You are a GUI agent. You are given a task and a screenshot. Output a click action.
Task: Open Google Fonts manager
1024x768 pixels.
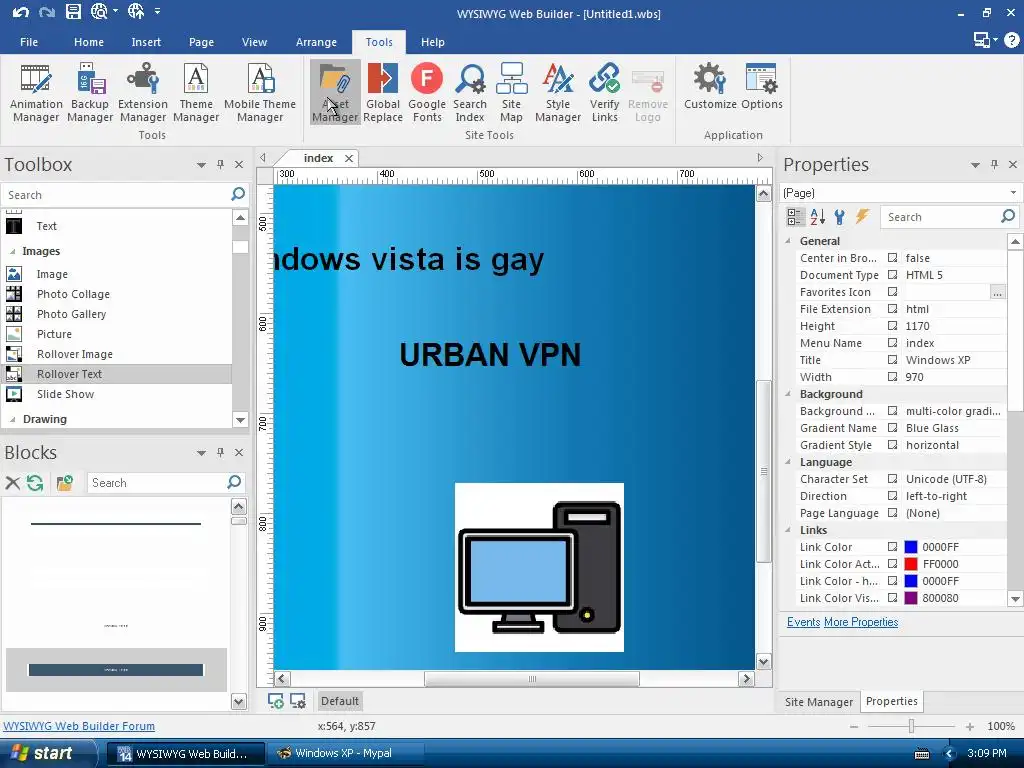click(x=427, y=93)
